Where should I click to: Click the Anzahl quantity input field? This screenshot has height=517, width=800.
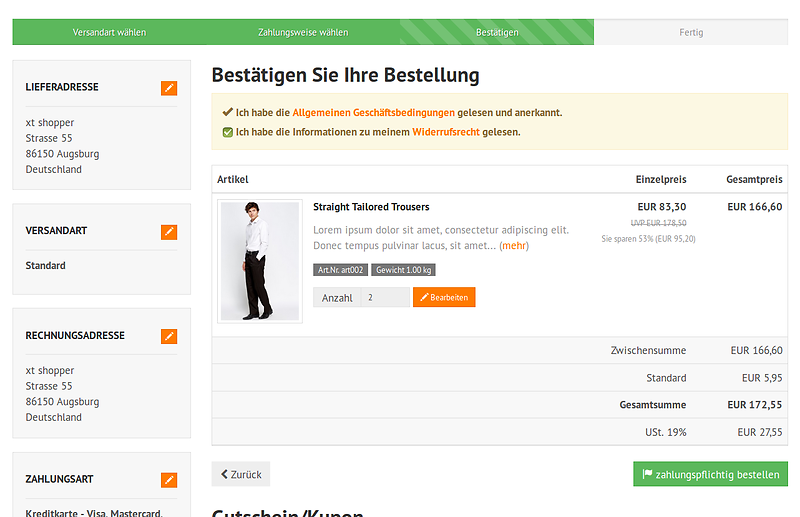click(x=385, y=298)
